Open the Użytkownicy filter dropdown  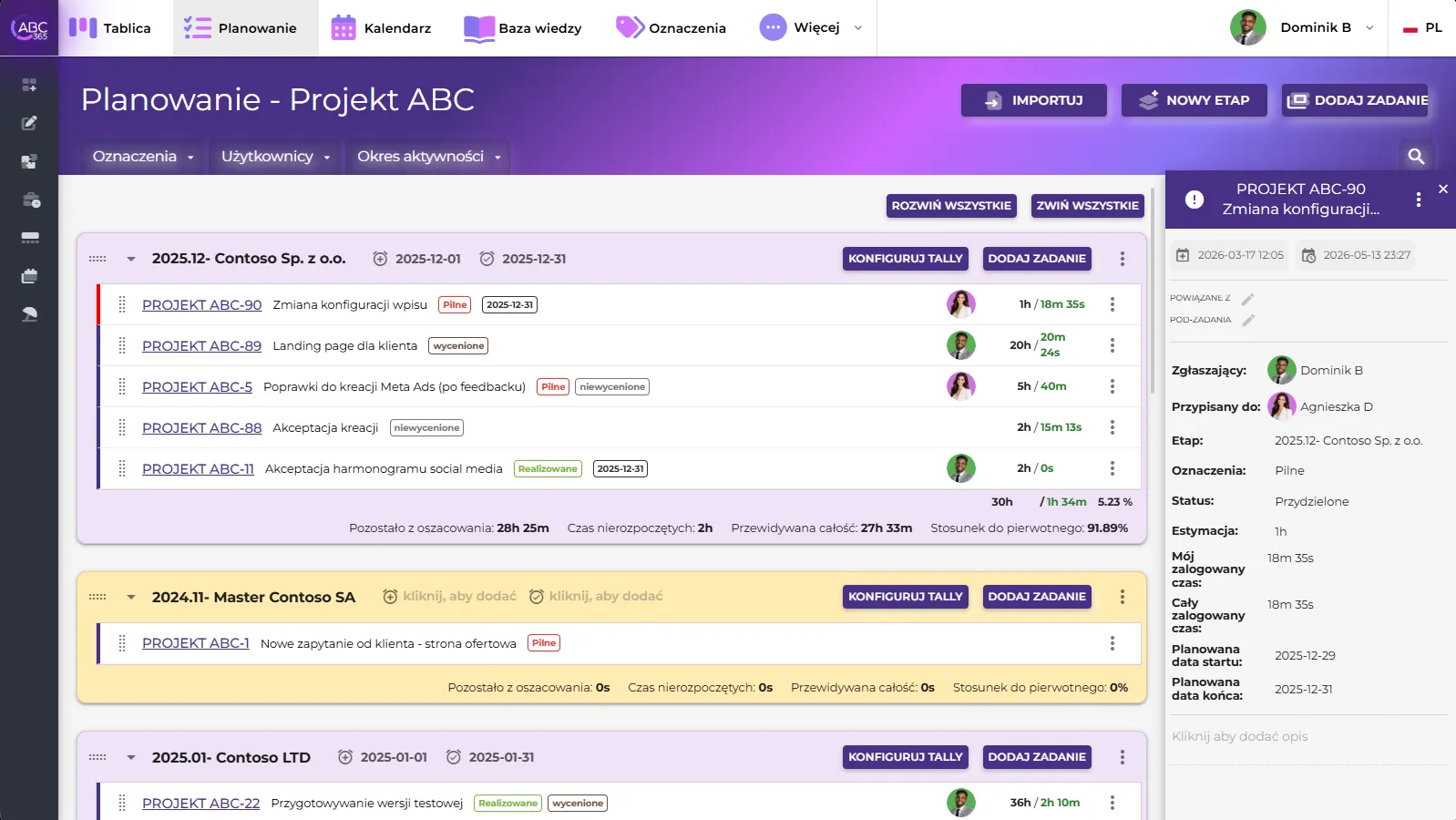pyautogui.click(x=275, y=157)
